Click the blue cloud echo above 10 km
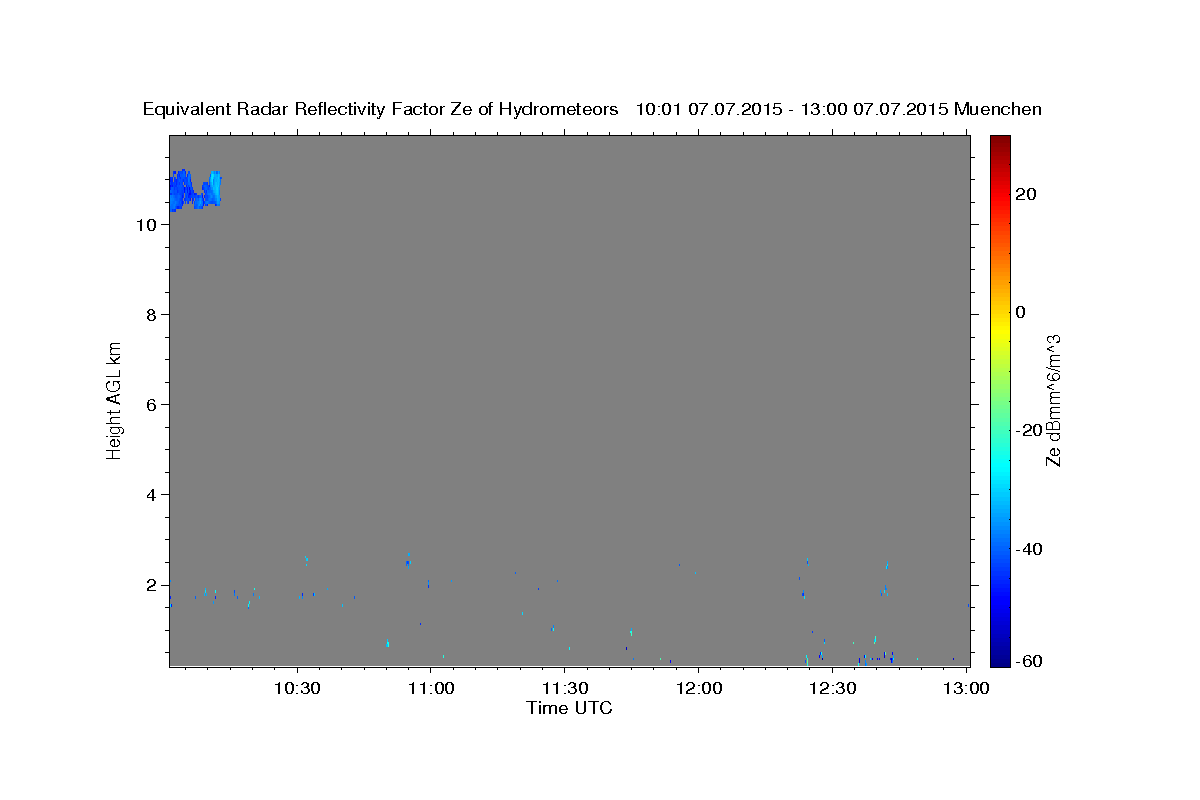Screen dimensions: 1200x800 pos(195,190)
